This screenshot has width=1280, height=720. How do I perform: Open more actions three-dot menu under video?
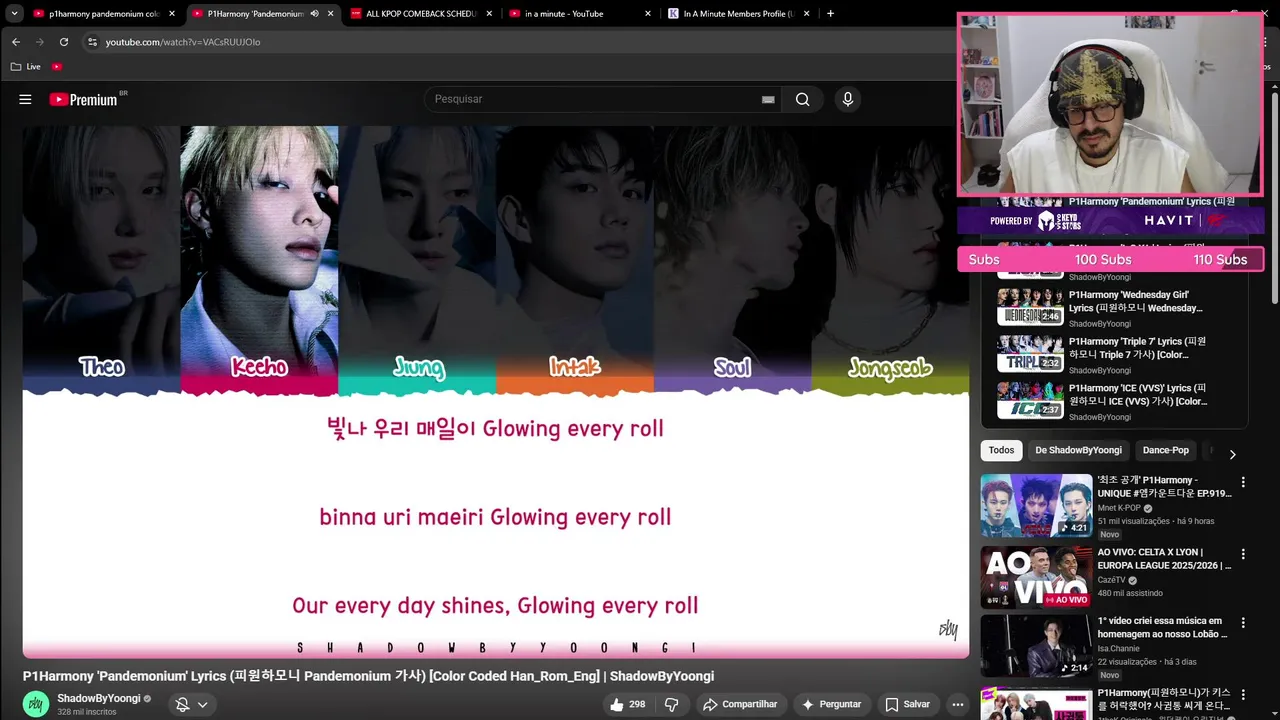957,705
